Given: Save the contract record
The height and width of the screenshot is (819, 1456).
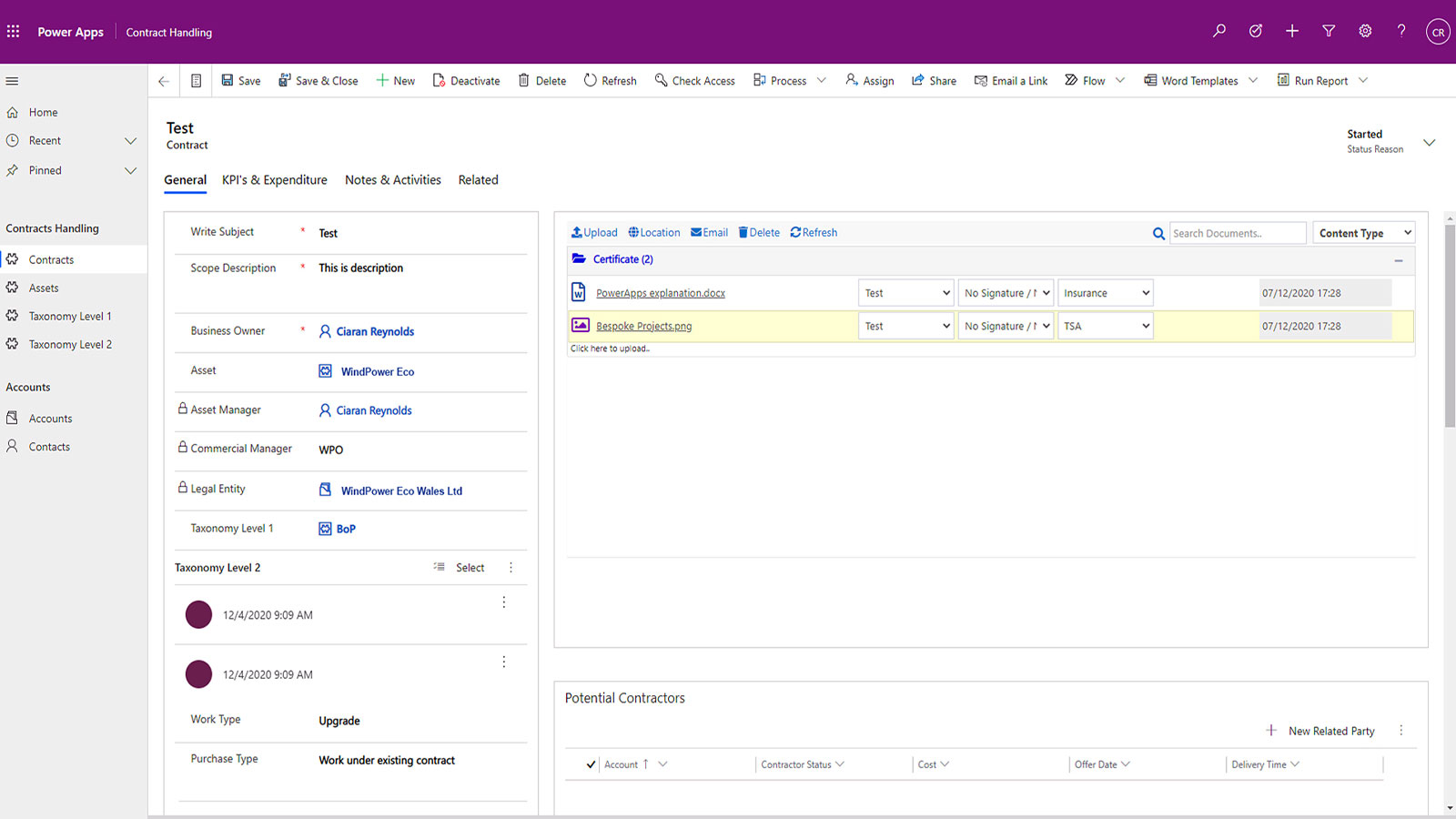Looking at the screenshot, I should tap(241, 81).
